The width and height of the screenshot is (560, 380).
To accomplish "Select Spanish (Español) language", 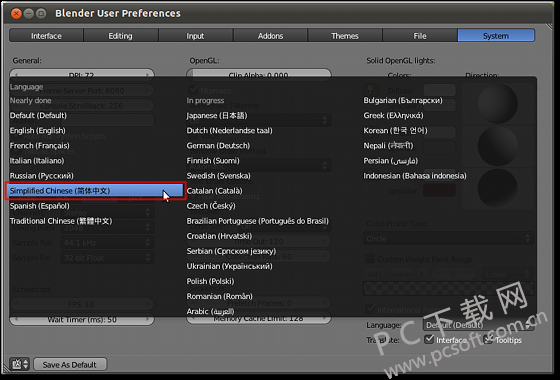I will [40, 206].
